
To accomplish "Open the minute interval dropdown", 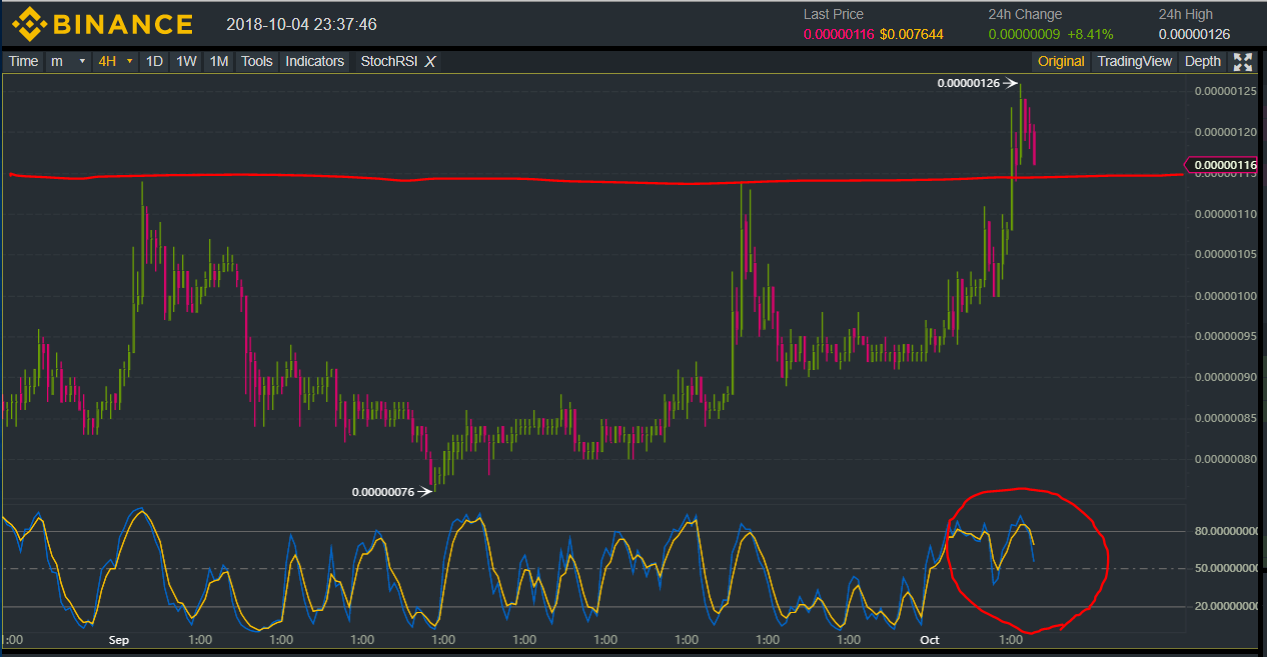I will point(68,62).
